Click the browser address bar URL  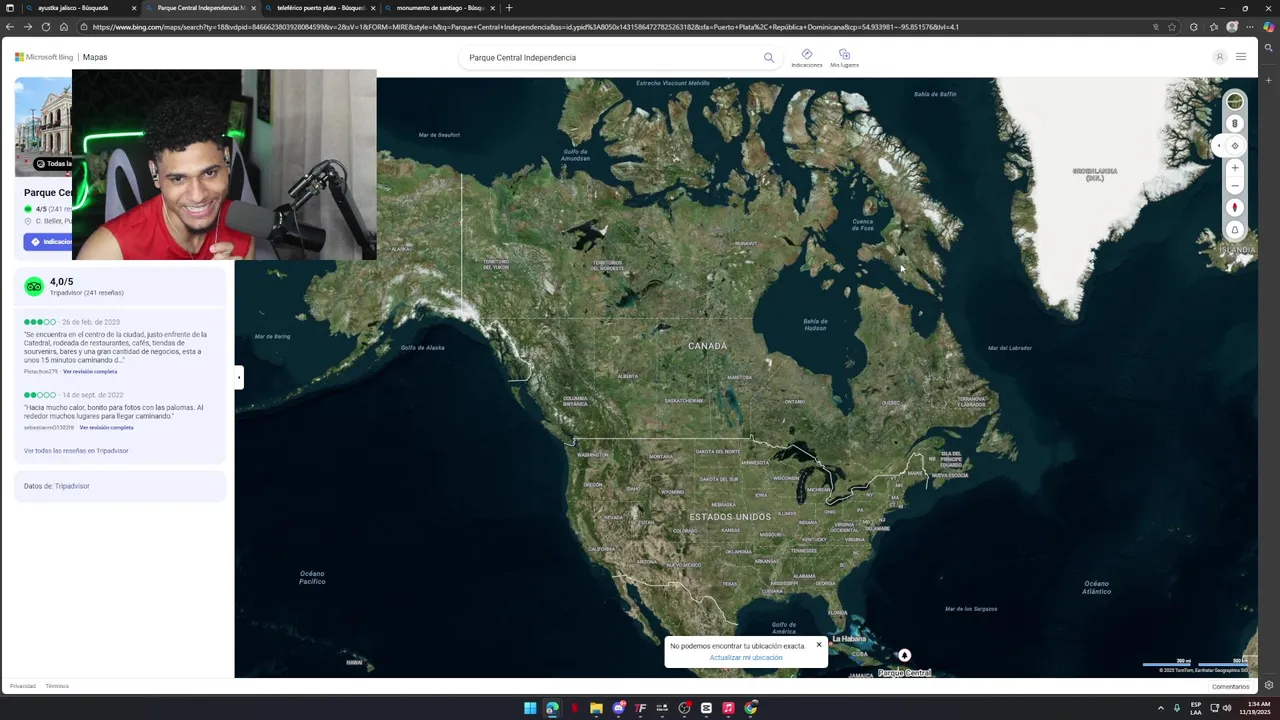coord(525,27)
